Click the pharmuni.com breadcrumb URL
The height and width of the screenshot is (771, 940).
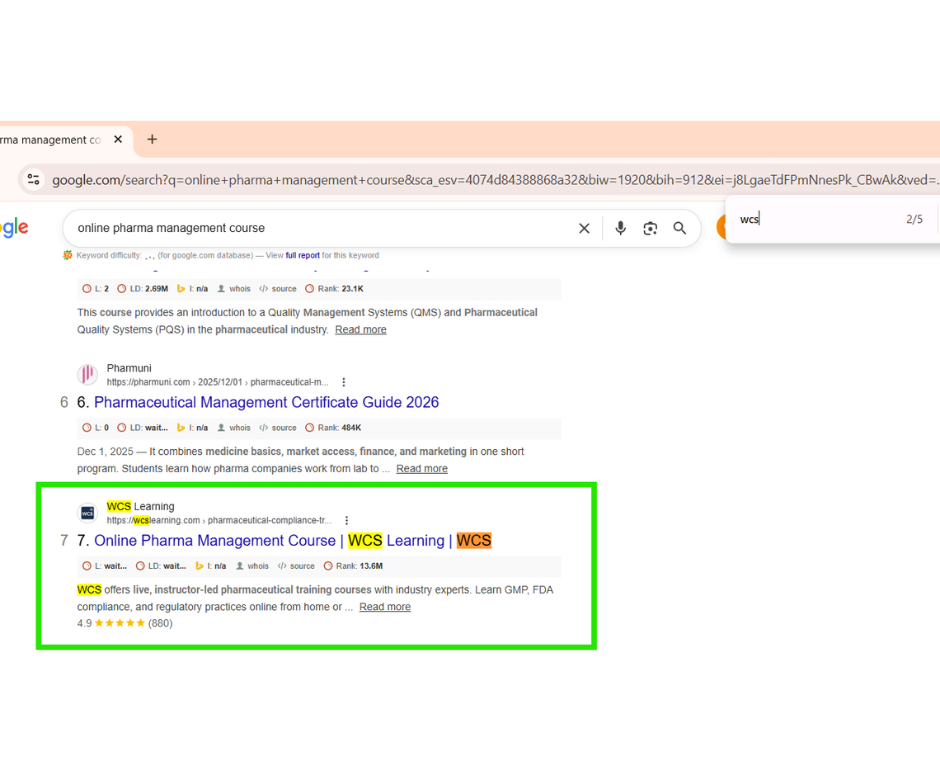pyautogui.click(x=217, y=382)
